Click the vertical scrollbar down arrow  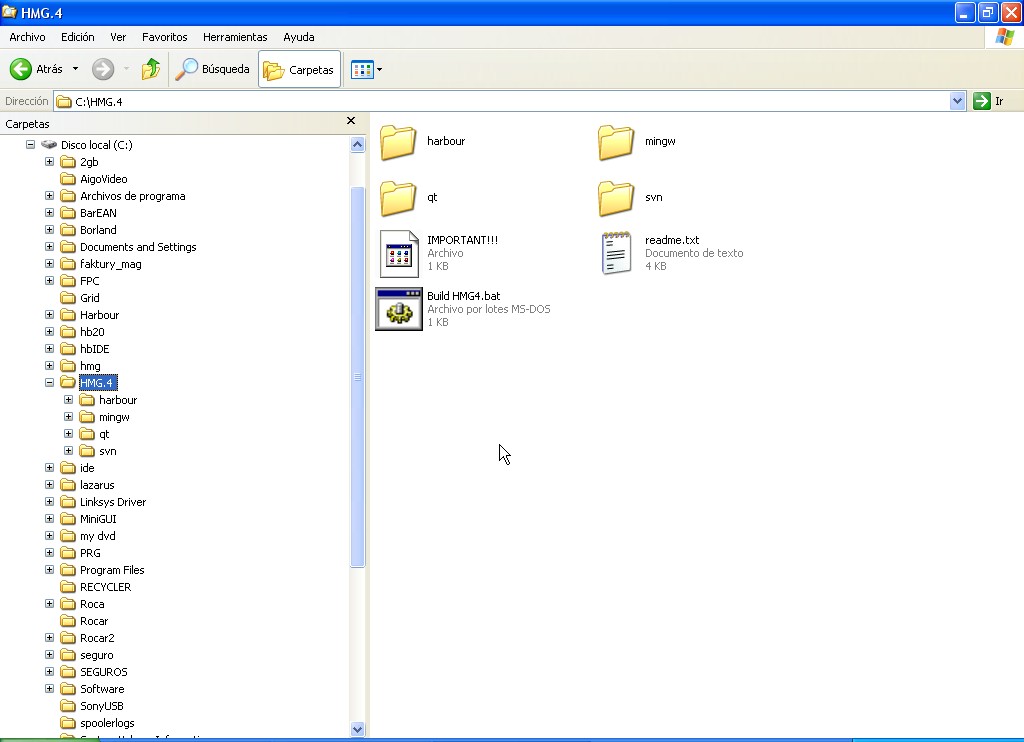point(358,731)
